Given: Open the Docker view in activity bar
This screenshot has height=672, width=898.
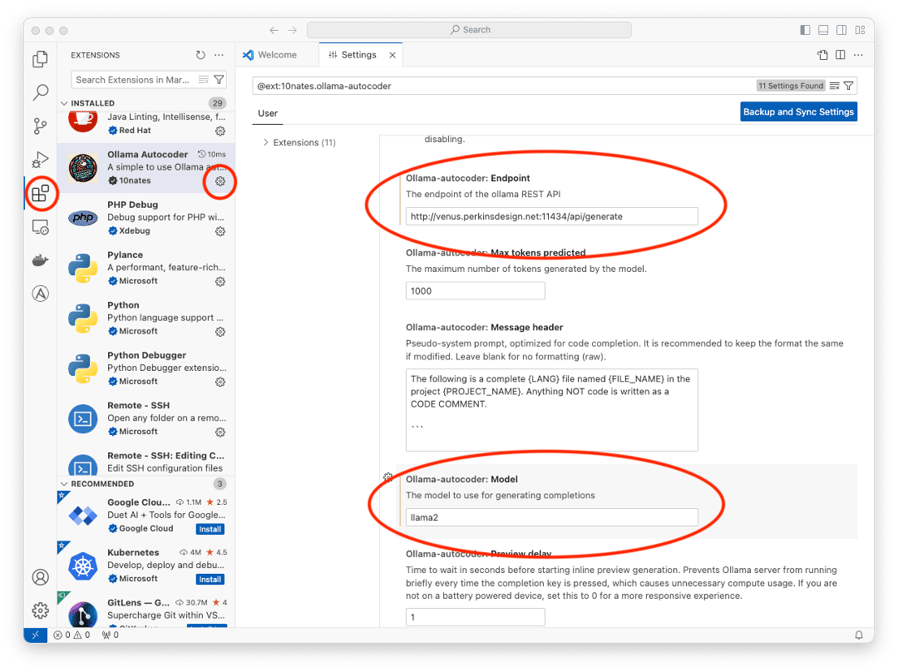Looking at the screenshot, I should click(40, 260).
